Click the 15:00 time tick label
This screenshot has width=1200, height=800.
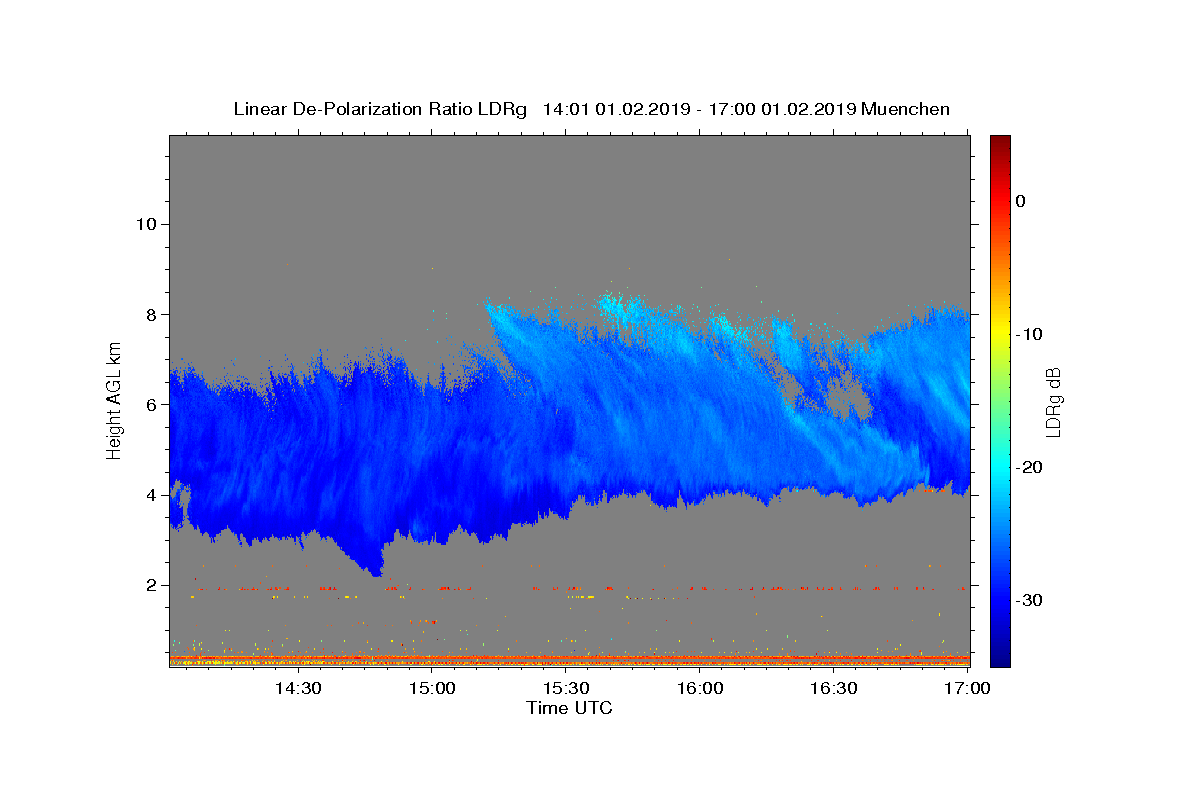[432, 689]
